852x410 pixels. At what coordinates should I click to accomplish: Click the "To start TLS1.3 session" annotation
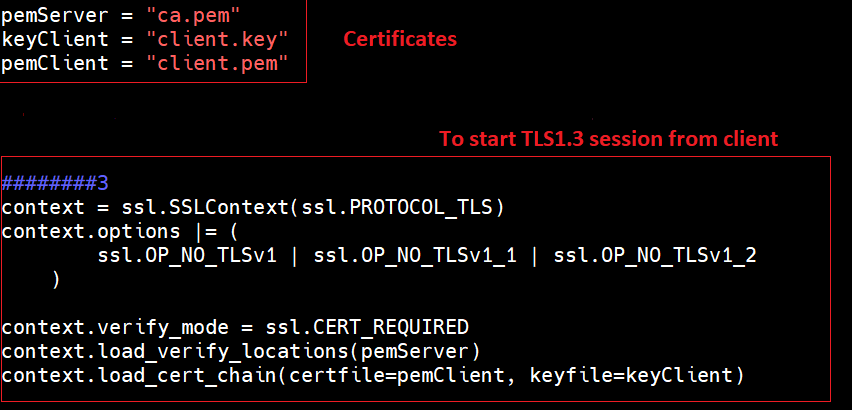coord(609,138)
